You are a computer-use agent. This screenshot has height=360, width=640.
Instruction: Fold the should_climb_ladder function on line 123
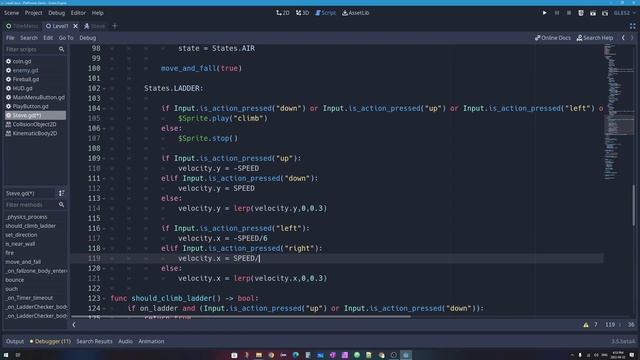104,299
